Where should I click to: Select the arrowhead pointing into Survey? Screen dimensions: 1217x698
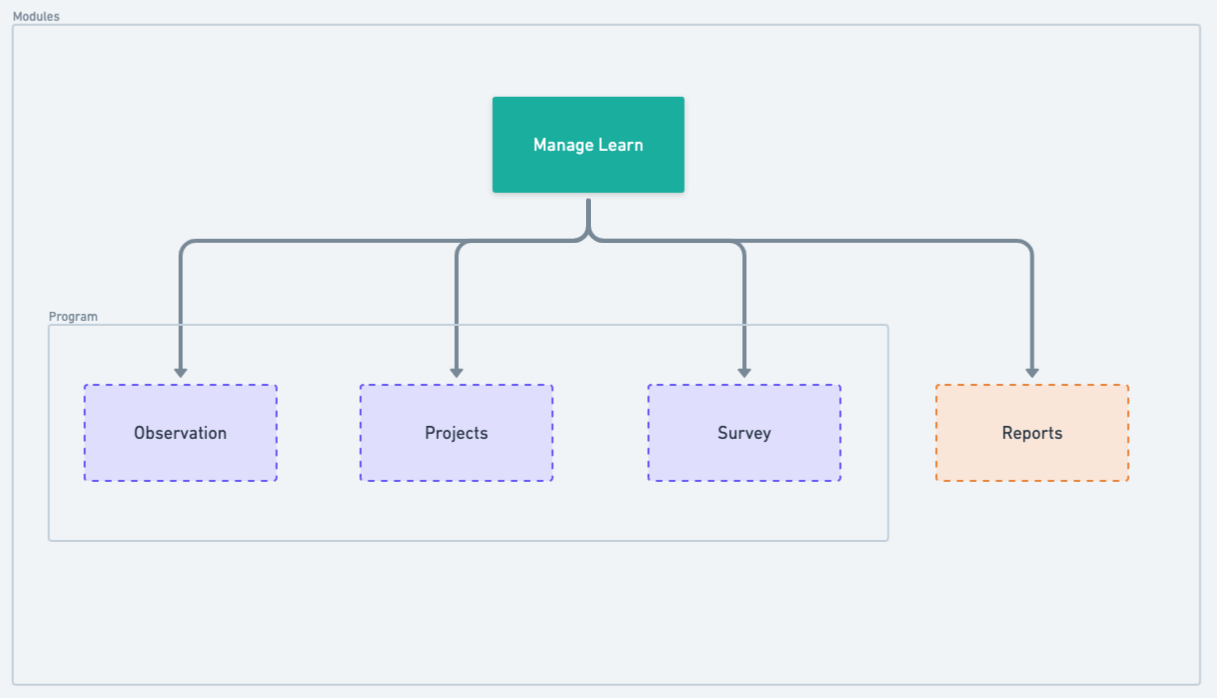pos(744,373)
